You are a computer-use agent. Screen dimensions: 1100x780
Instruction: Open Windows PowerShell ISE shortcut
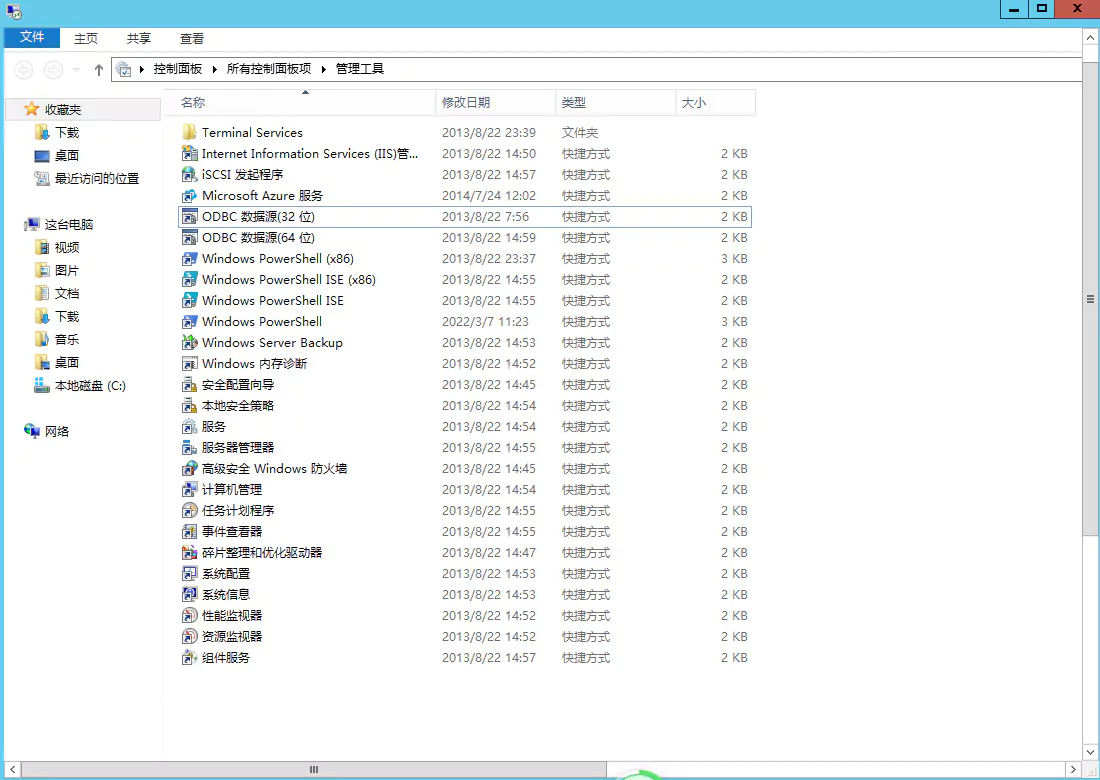click(x=272, y=300)
